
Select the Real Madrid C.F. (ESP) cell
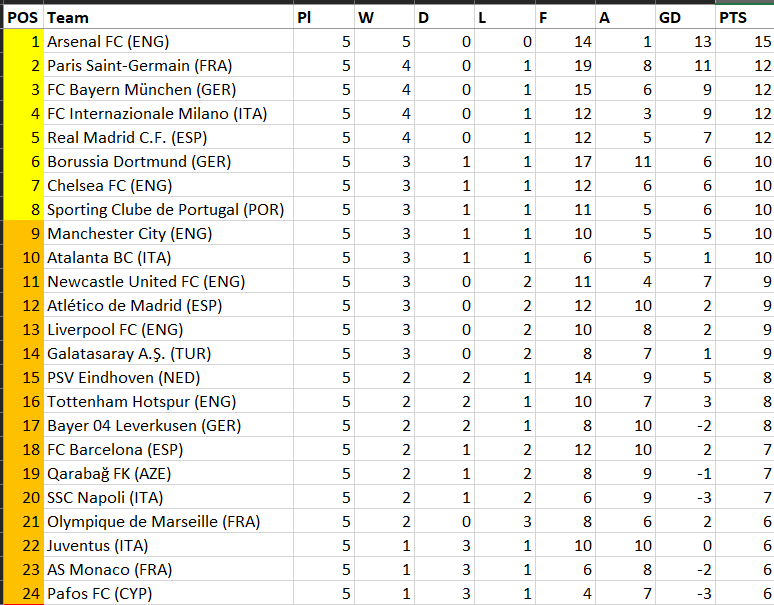point(168,137)
